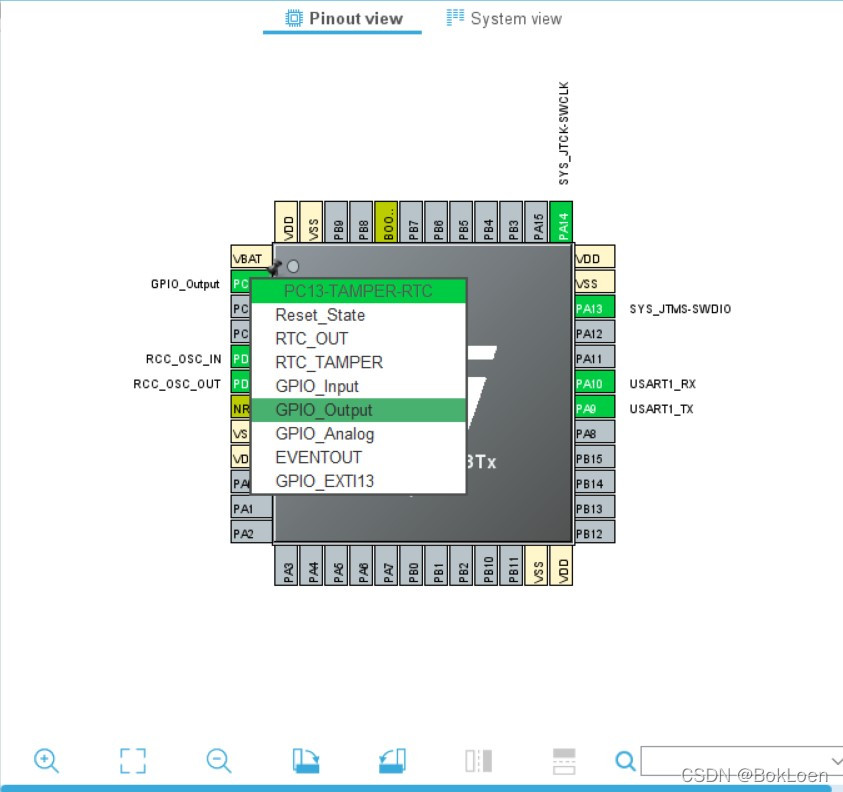
Task: Click the GPIO_Output label beside PC13
Action: (x=185, y=284)
